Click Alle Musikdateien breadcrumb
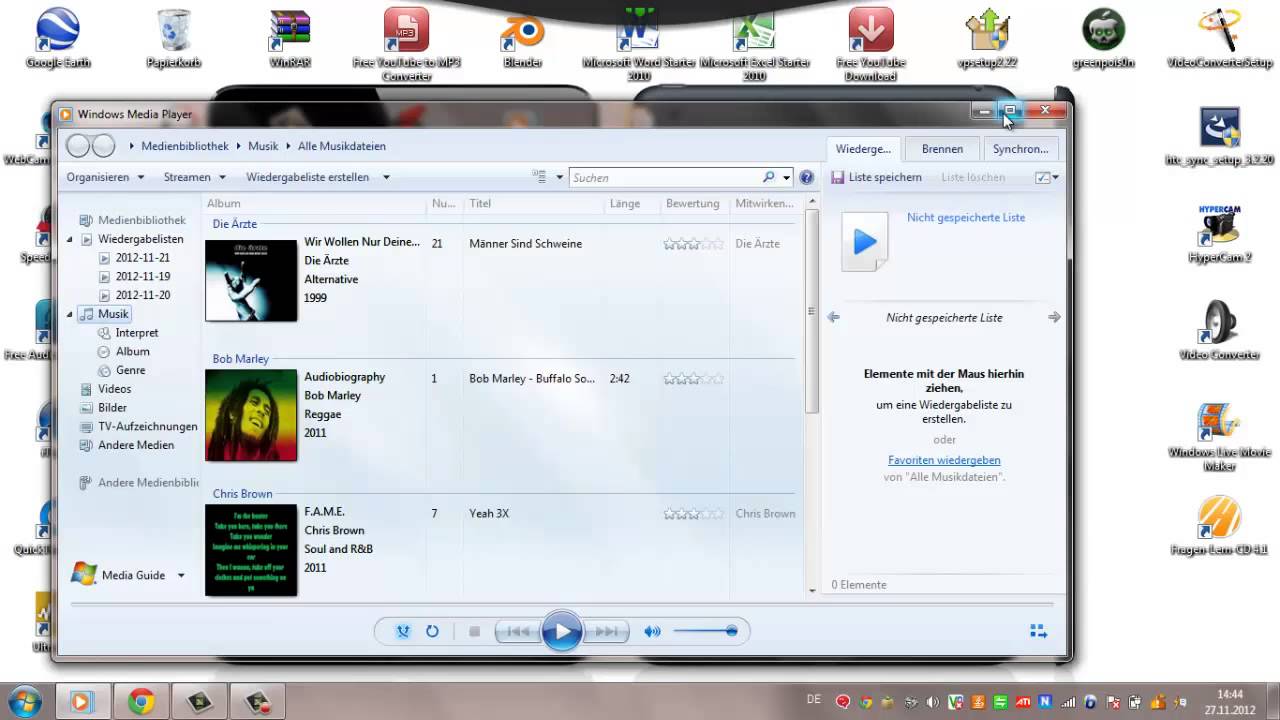Viewport: 1280px width, 720px height. coord(342,146)
